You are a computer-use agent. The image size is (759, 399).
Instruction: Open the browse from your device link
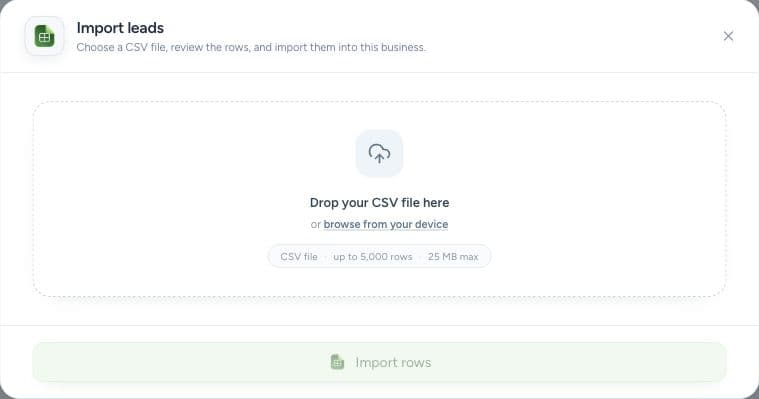386,224
